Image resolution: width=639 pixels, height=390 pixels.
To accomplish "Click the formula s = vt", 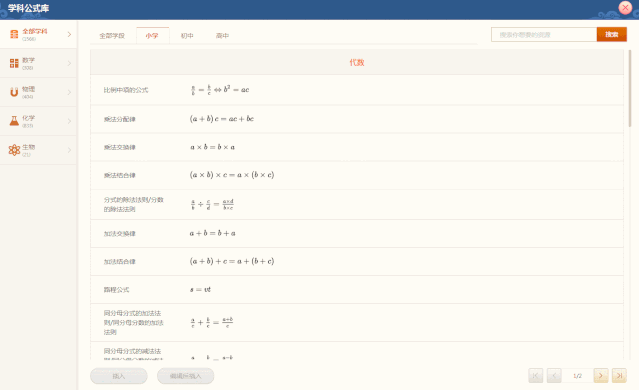I will tap(200, 290).
